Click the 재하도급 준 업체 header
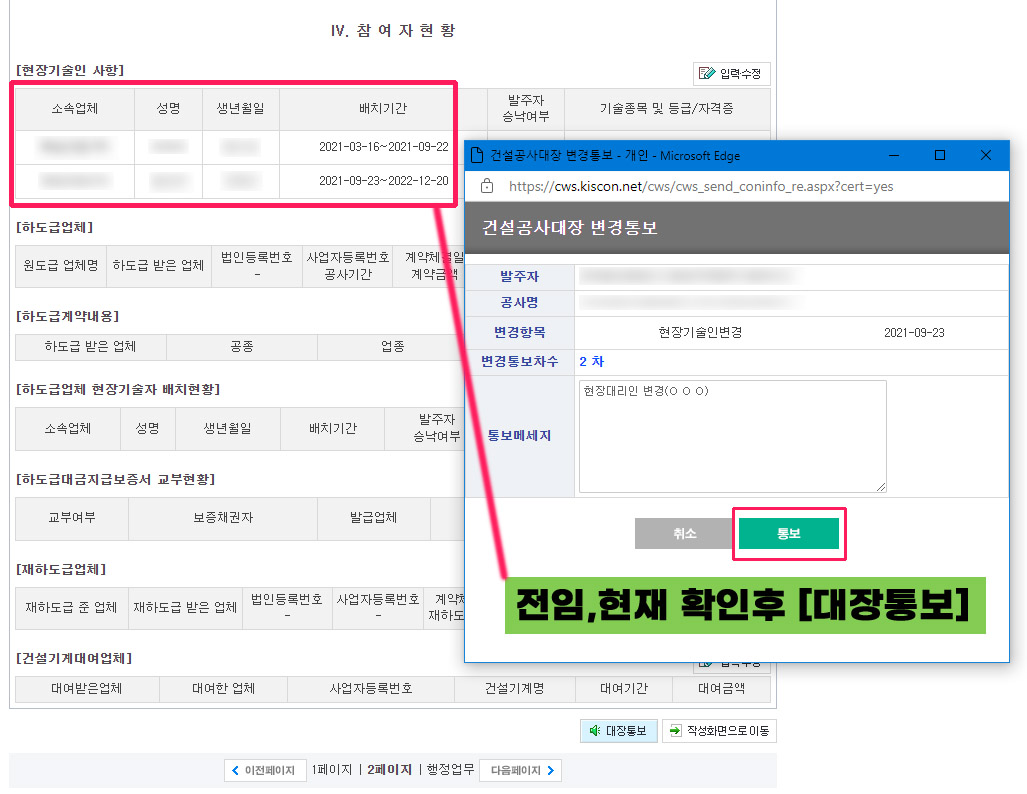This screenshot has height=794, width=1027. pos(71,608)
